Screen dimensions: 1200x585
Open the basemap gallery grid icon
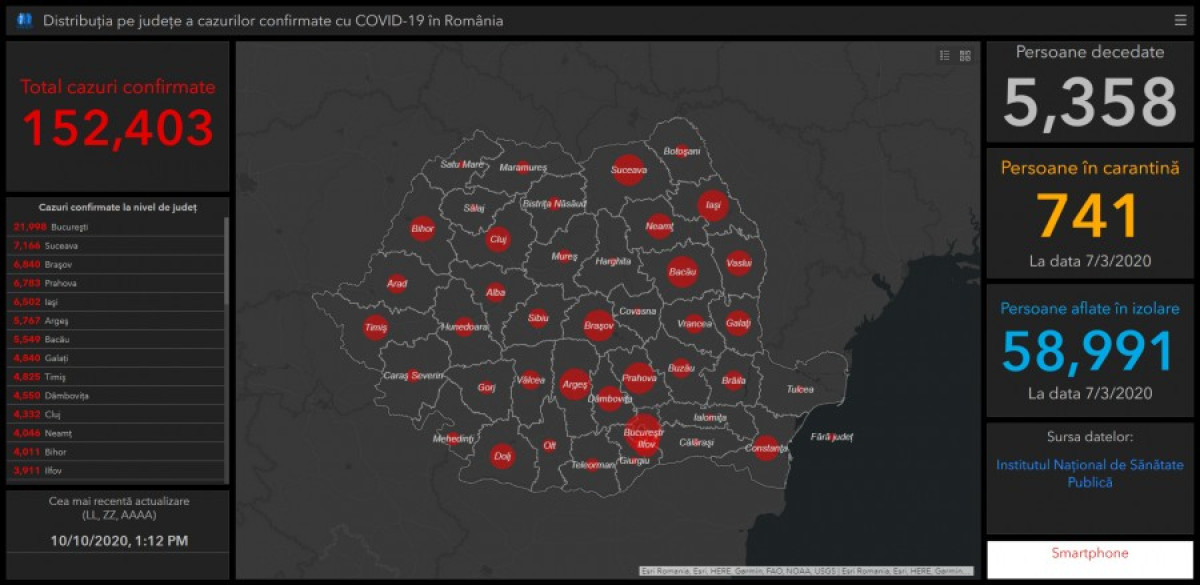(965, 56)
